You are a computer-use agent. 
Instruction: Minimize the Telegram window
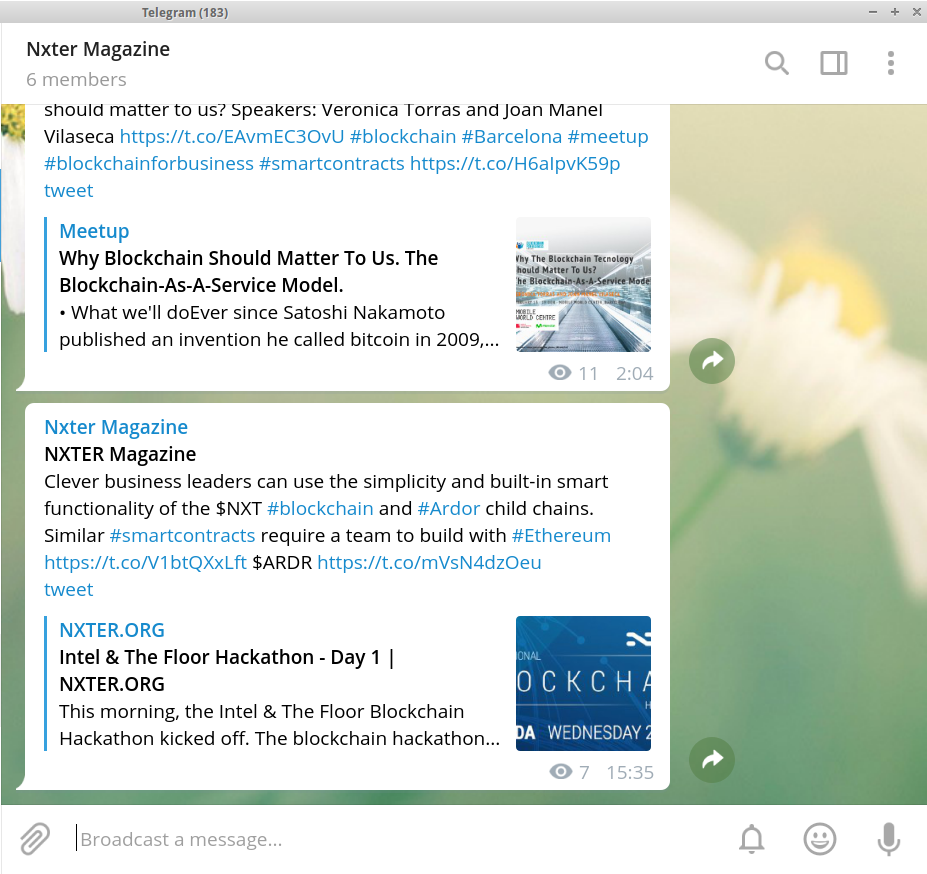[x=873, y=12]
